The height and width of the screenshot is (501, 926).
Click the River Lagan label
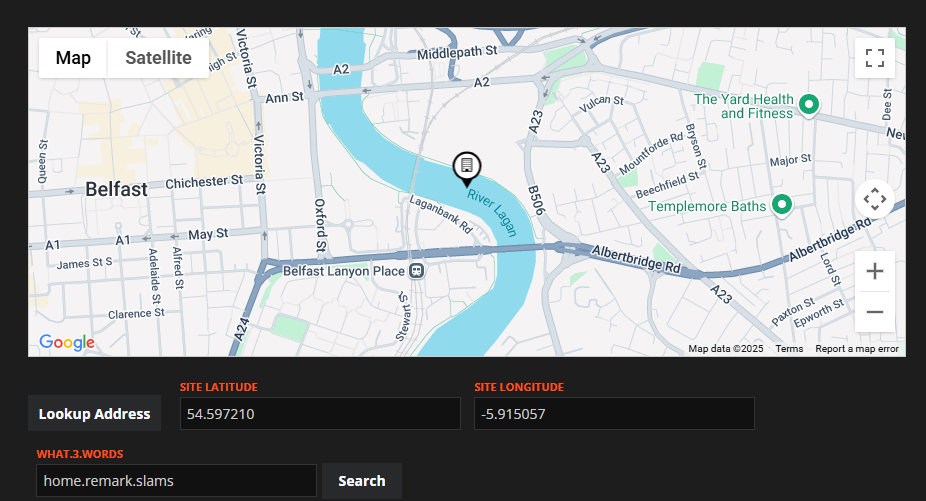pyautogui.click(x=492, y=213)
